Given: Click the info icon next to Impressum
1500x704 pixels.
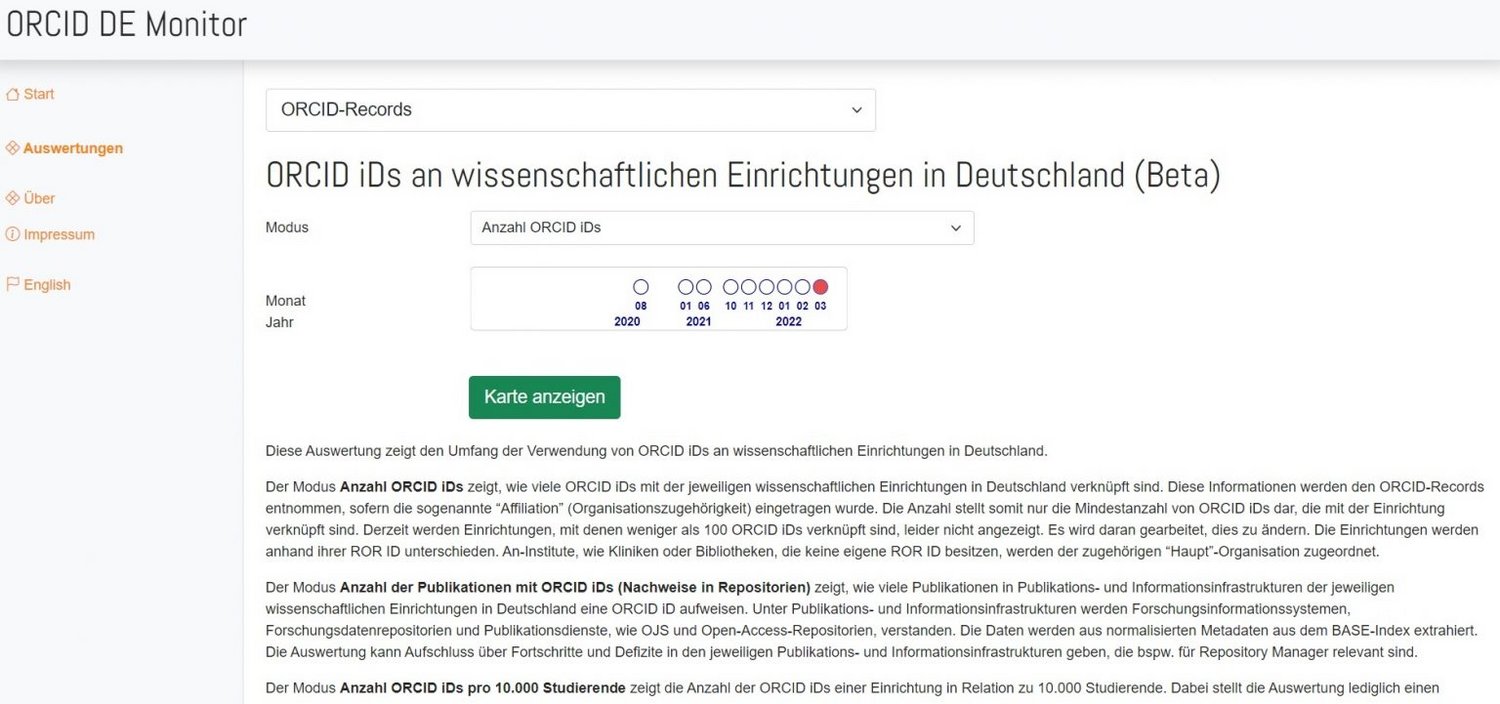Looking at the screenshot, I should (13, 234).
